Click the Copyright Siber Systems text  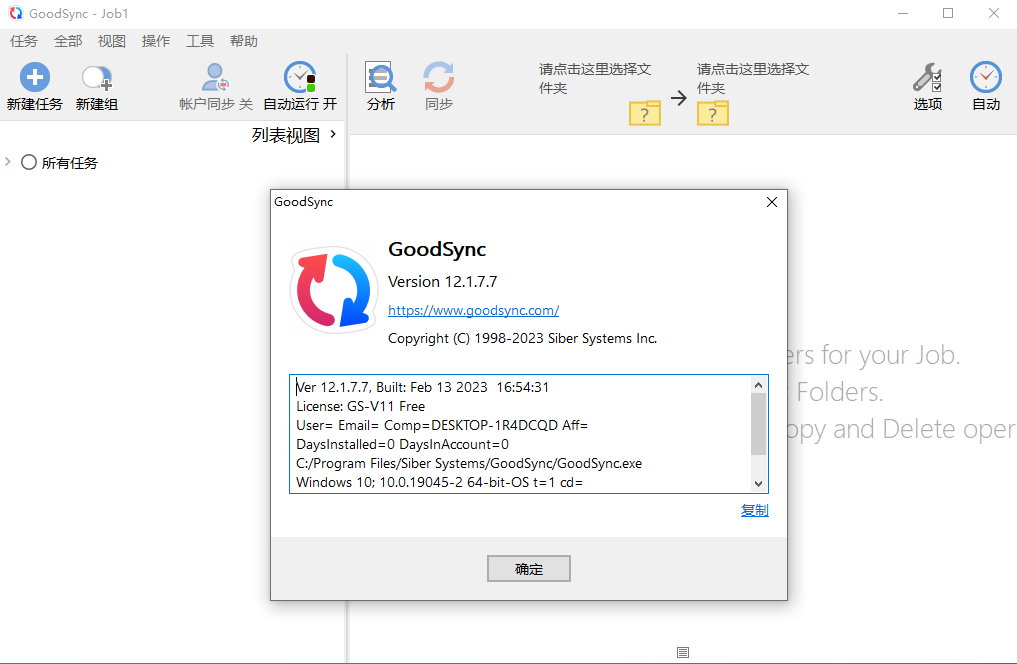click(522, 338)
